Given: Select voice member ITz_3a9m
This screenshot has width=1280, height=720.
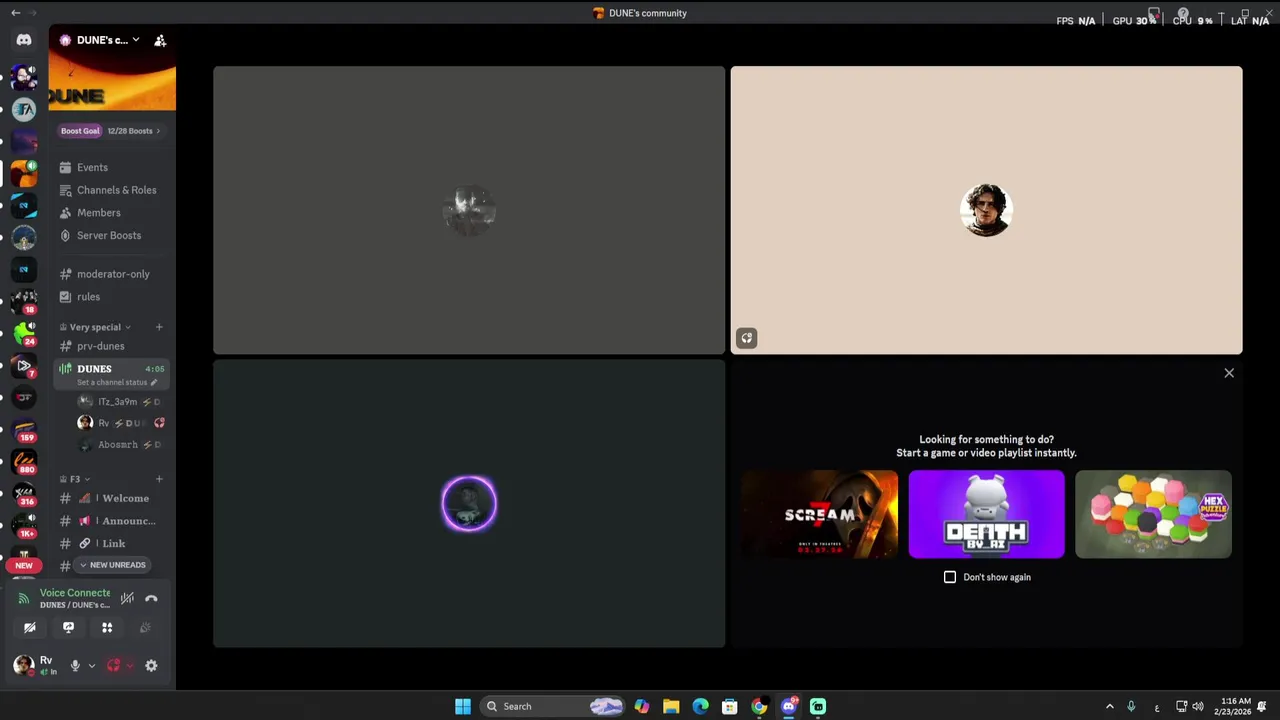Looking at the screenshot, I should click(118, 401).
